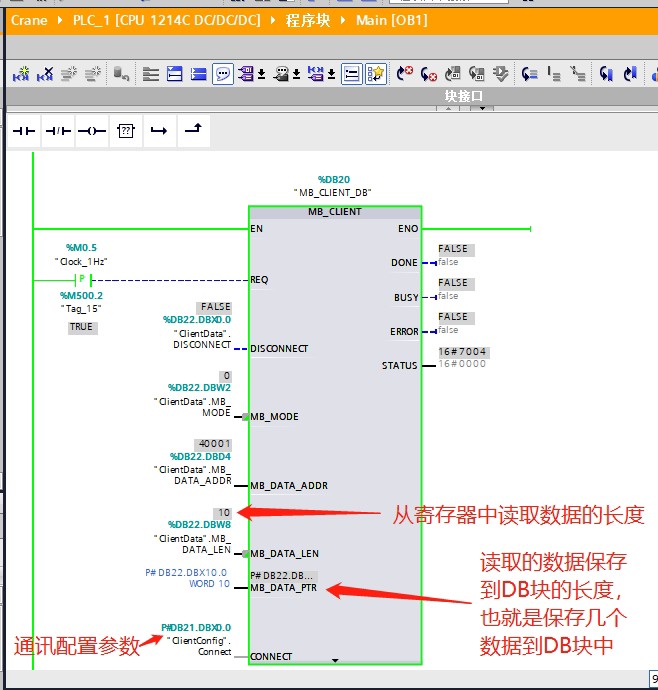This screenshot has width=658, height=690.
Task: Insert an output coil instruction
Action: click(92, 131)
